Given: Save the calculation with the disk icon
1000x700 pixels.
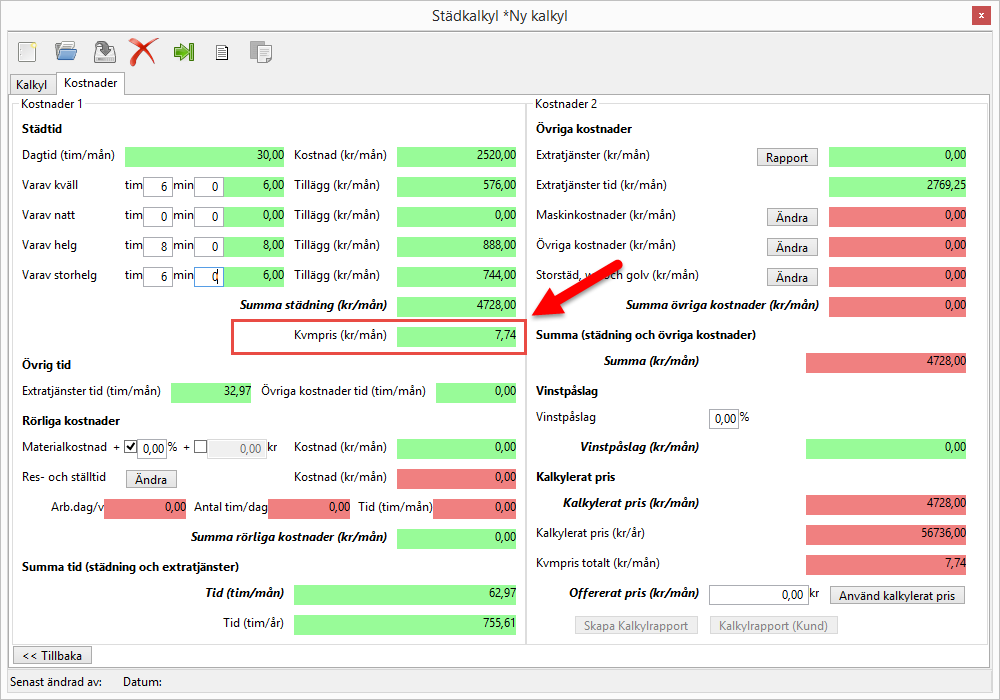Looking at the screenshot, I should (103, 52).
